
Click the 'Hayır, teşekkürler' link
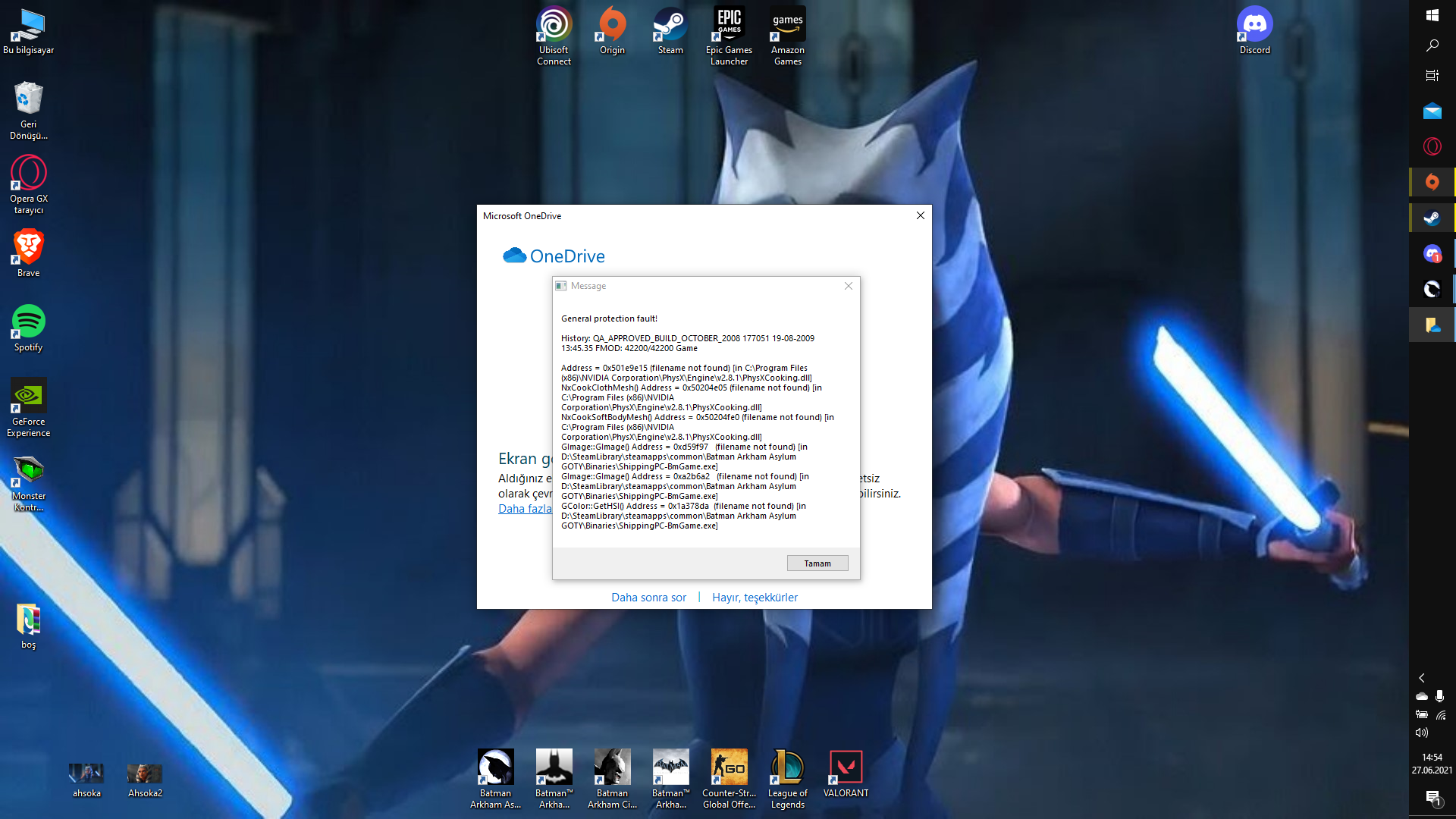(x=755, y=598)
